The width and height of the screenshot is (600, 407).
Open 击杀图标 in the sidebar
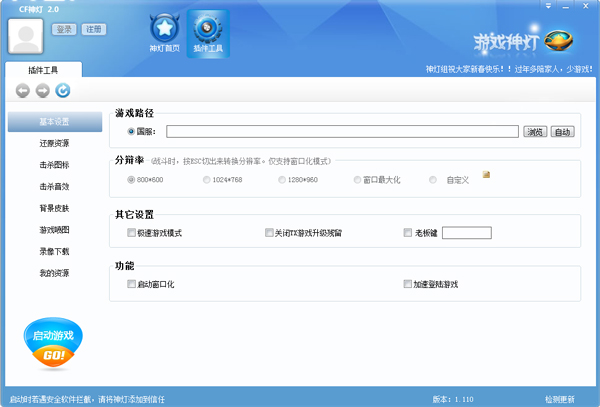[54, 165]
